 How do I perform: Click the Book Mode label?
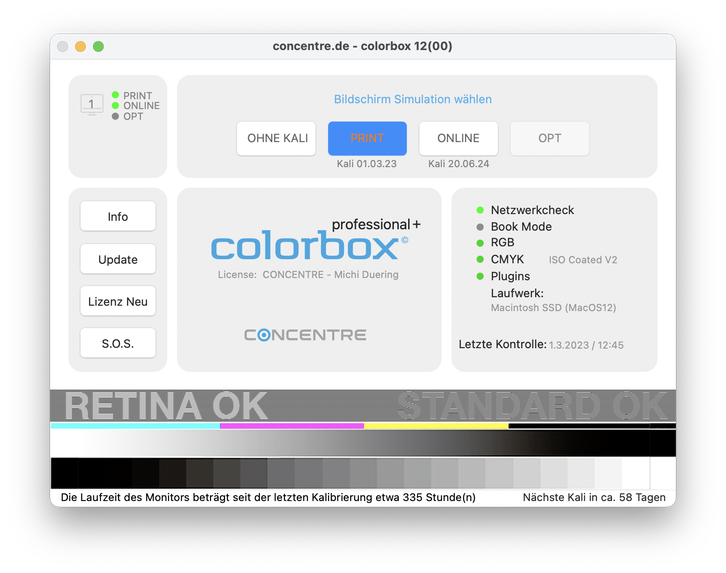(x=521, y=227)
